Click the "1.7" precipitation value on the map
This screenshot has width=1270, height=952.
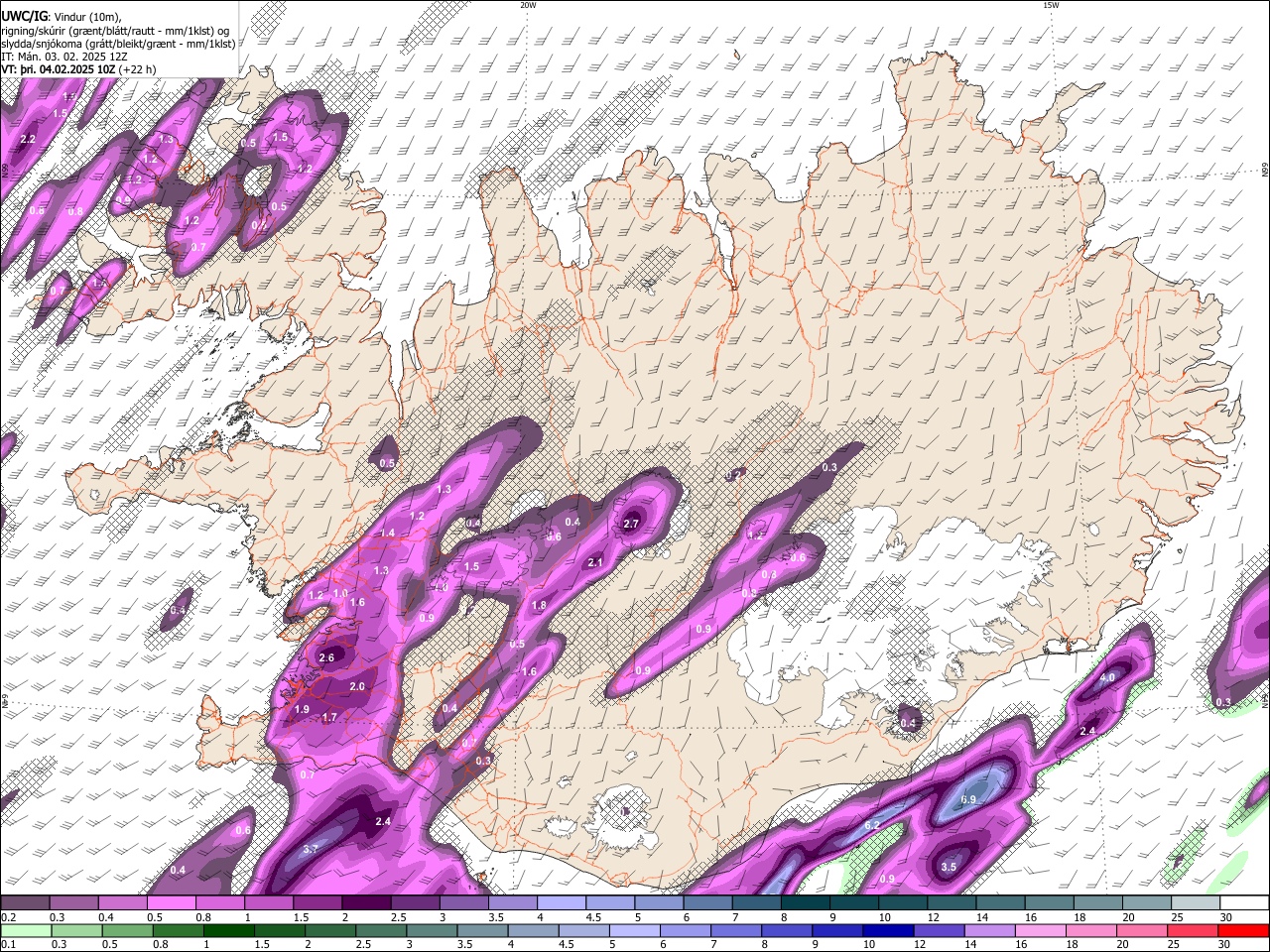coord(330,717)
